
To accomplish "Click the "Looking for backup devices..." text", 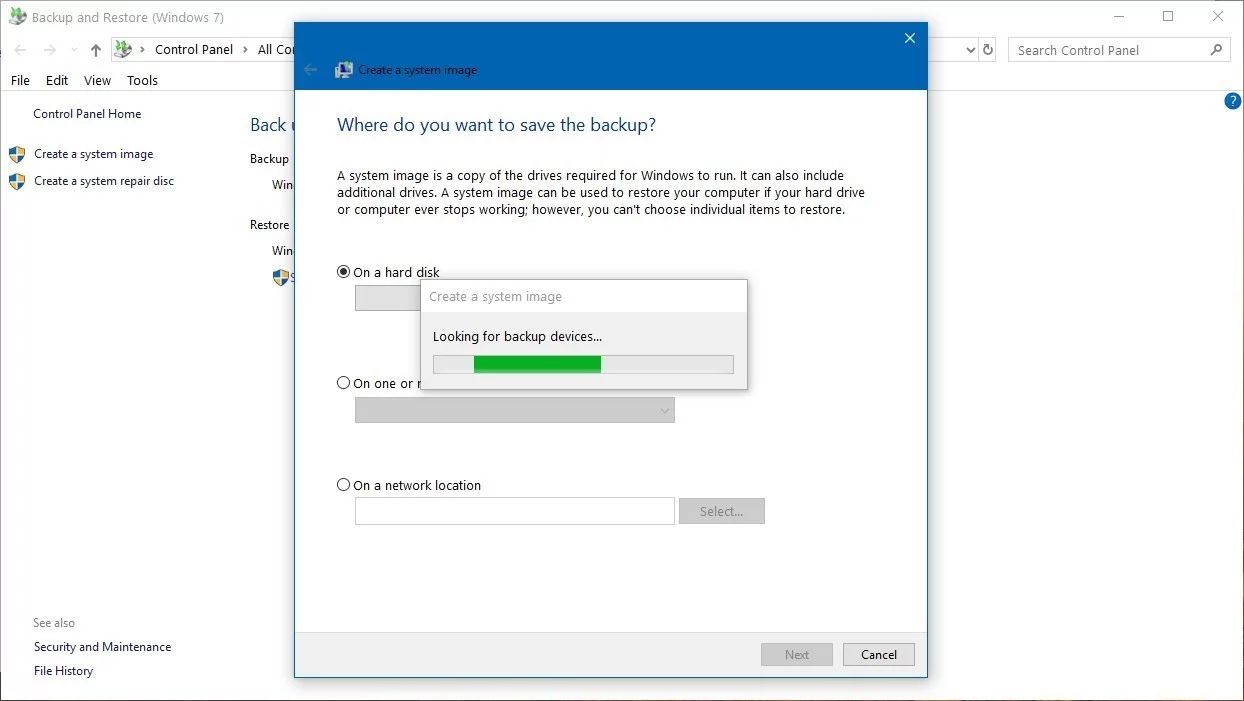I will point(517,336).
